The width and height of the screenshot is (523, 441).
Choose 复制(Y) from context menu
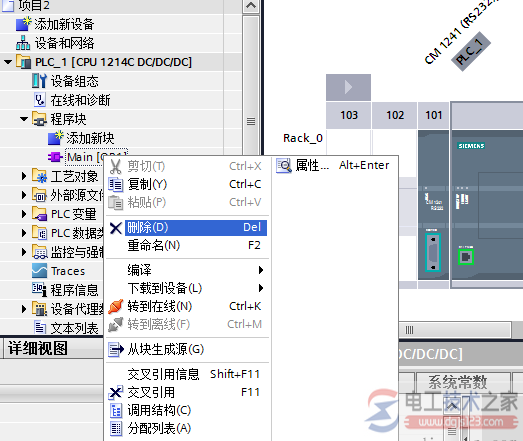(x=187, y=184)
